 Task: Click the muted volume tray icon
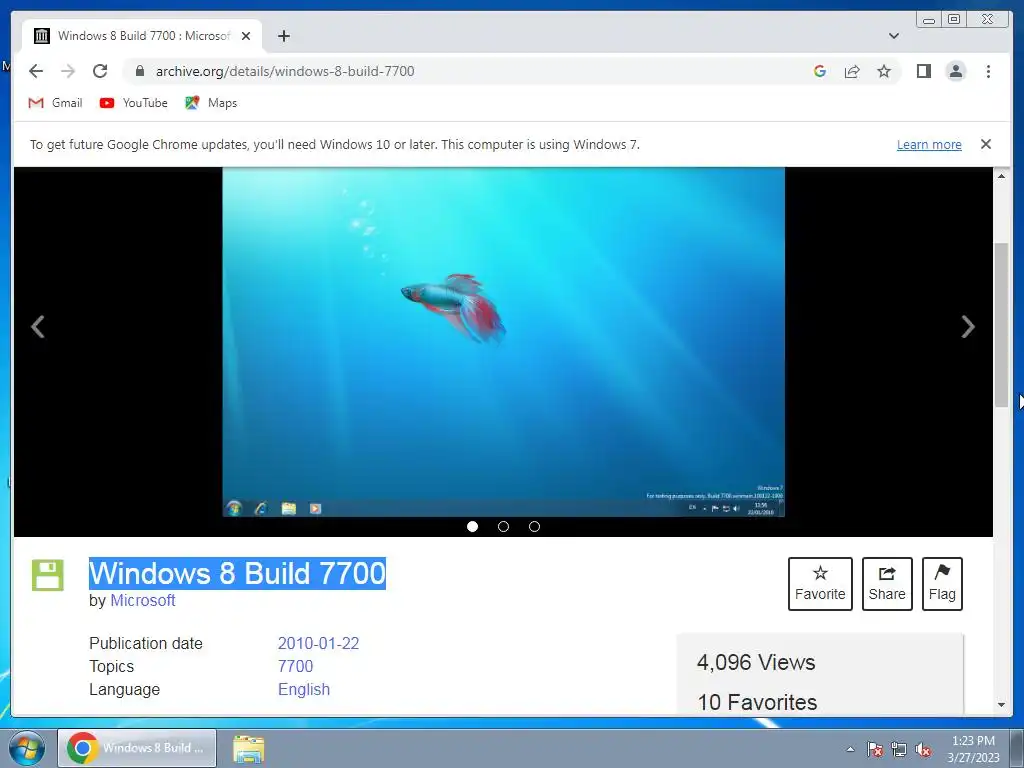pos(923,749)
